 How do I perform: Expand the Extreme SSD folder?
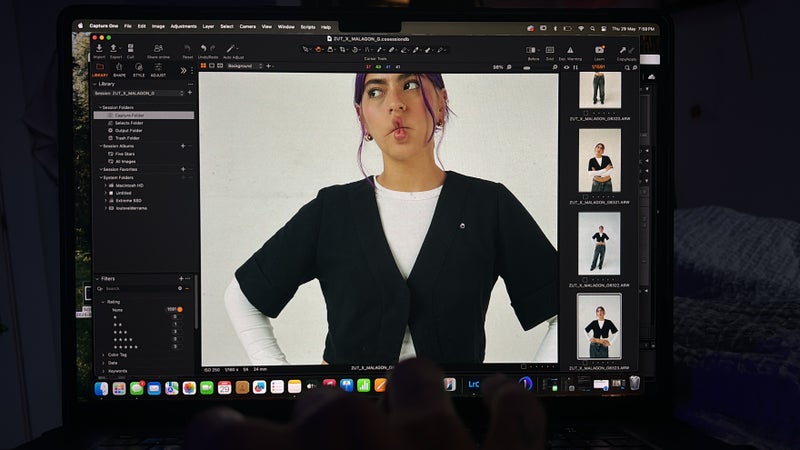point(106,201)
